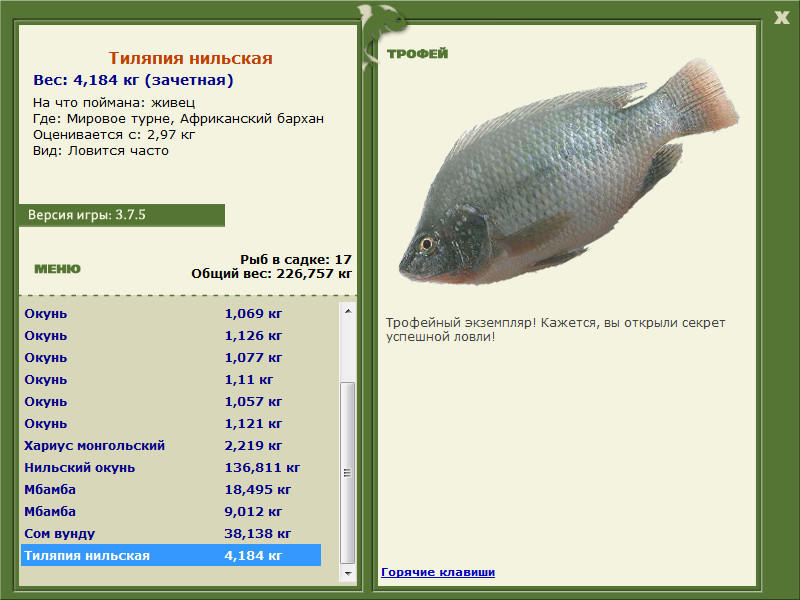The image size is (800, 600).
Task: Select Нильский окунь 136,811 кг entry
Action: (x=171, y=467)
